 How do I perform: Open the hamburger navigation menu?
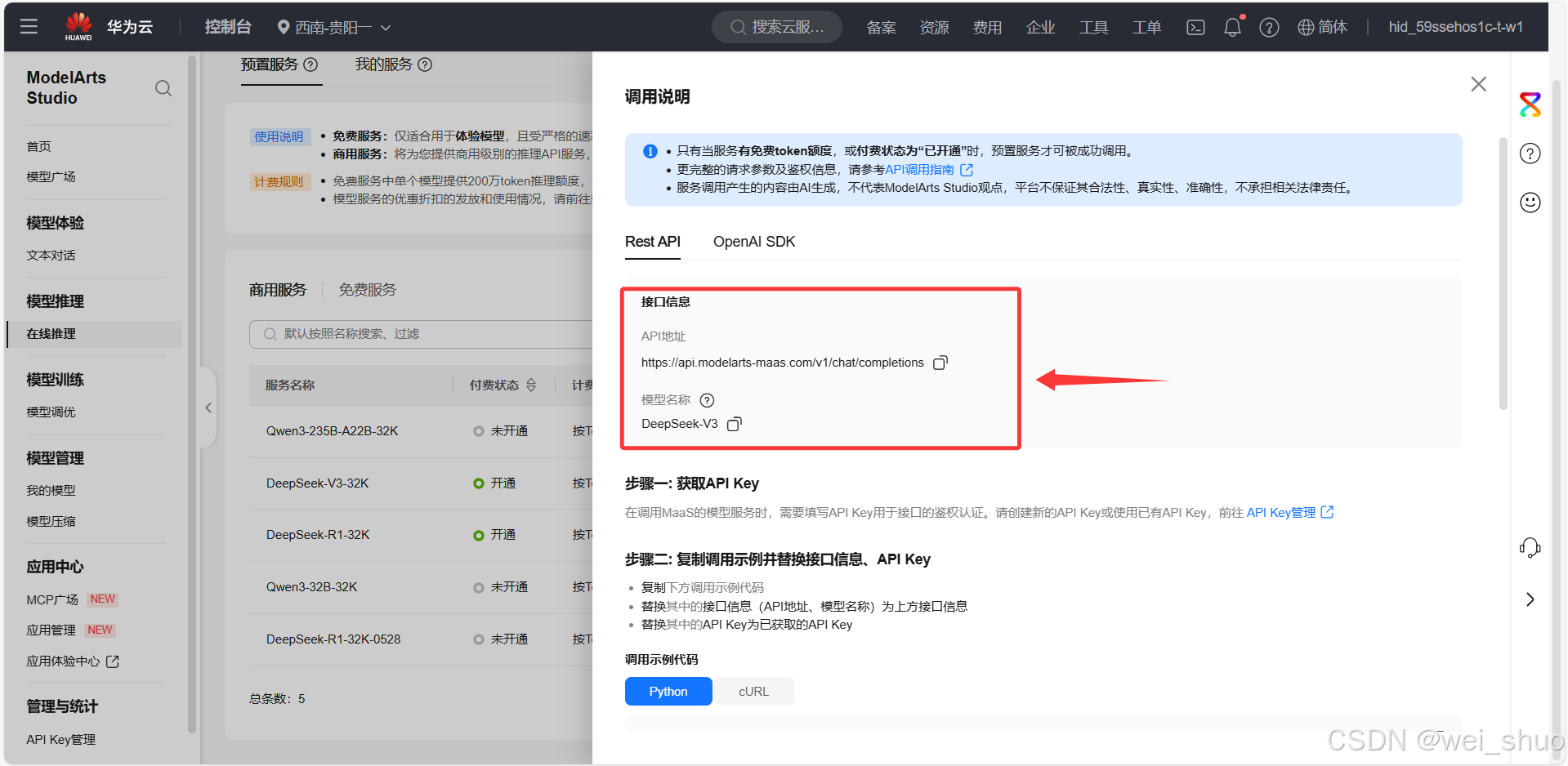(29, 26)
